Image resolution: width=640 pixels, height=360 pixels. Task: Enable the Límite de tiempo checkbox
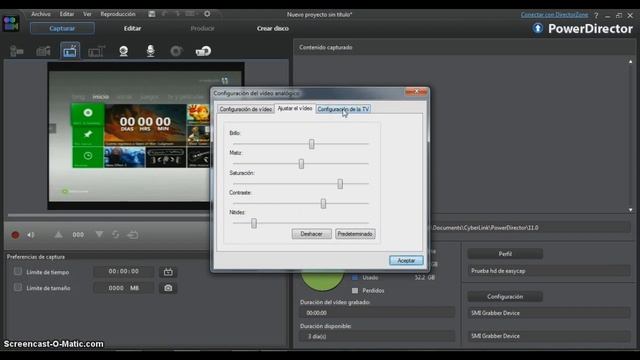pos(18,271)
